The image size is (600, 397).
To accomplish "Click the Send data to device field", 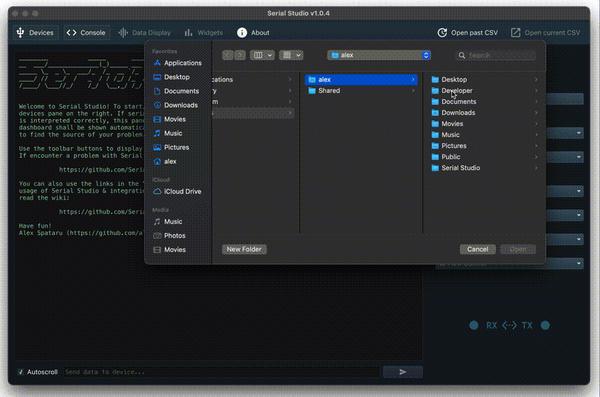I will [221, 372].
